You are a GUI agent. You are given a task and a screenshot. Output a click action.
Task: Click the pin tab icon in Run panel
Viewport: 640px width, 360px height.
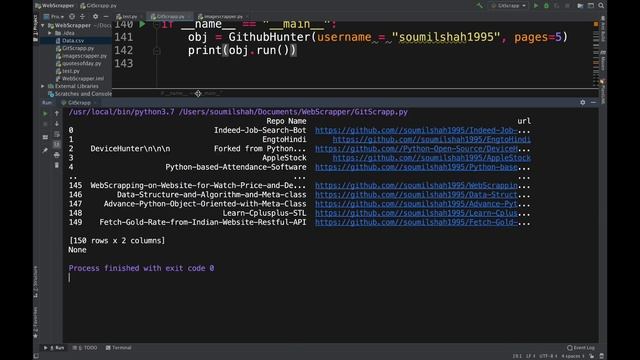click(45, 151)
